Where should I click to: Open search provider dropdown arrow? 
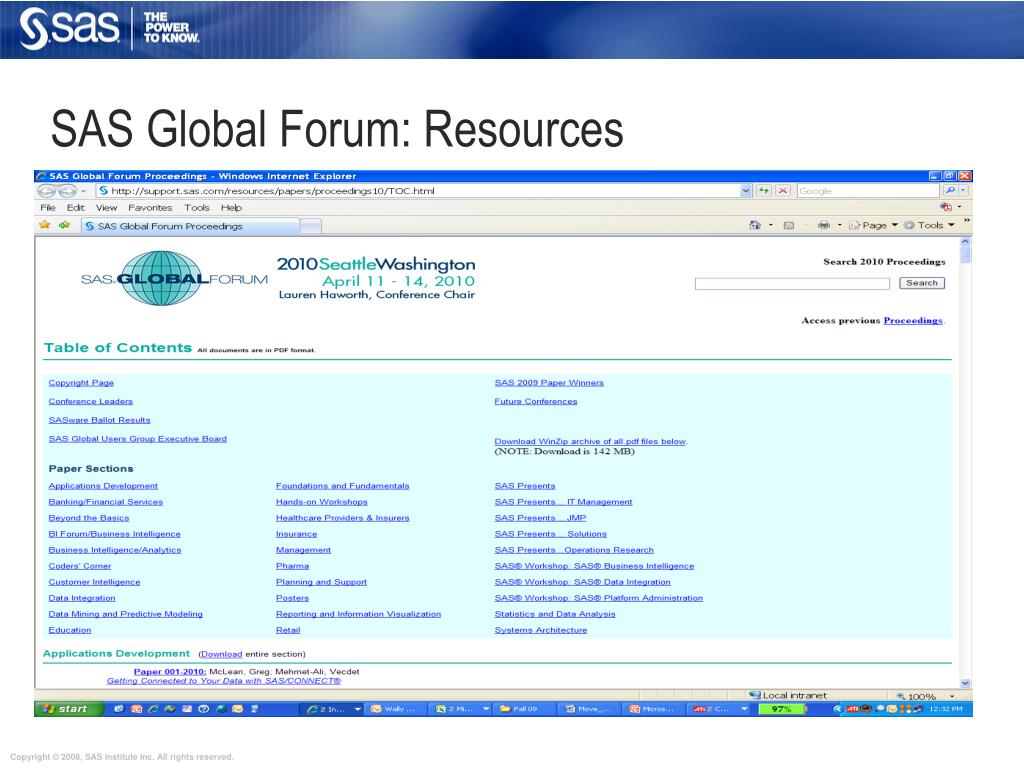click(x=963, y=191)
